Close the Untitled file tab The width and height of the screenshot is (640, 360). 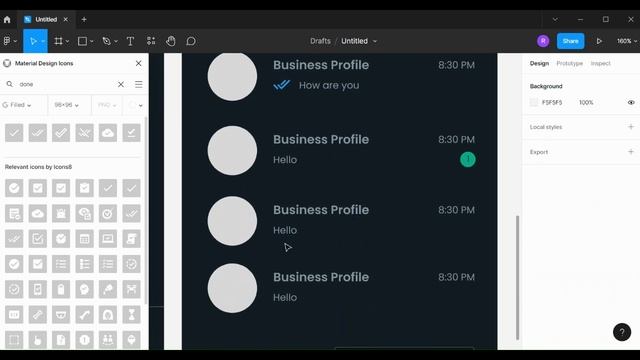65,19
